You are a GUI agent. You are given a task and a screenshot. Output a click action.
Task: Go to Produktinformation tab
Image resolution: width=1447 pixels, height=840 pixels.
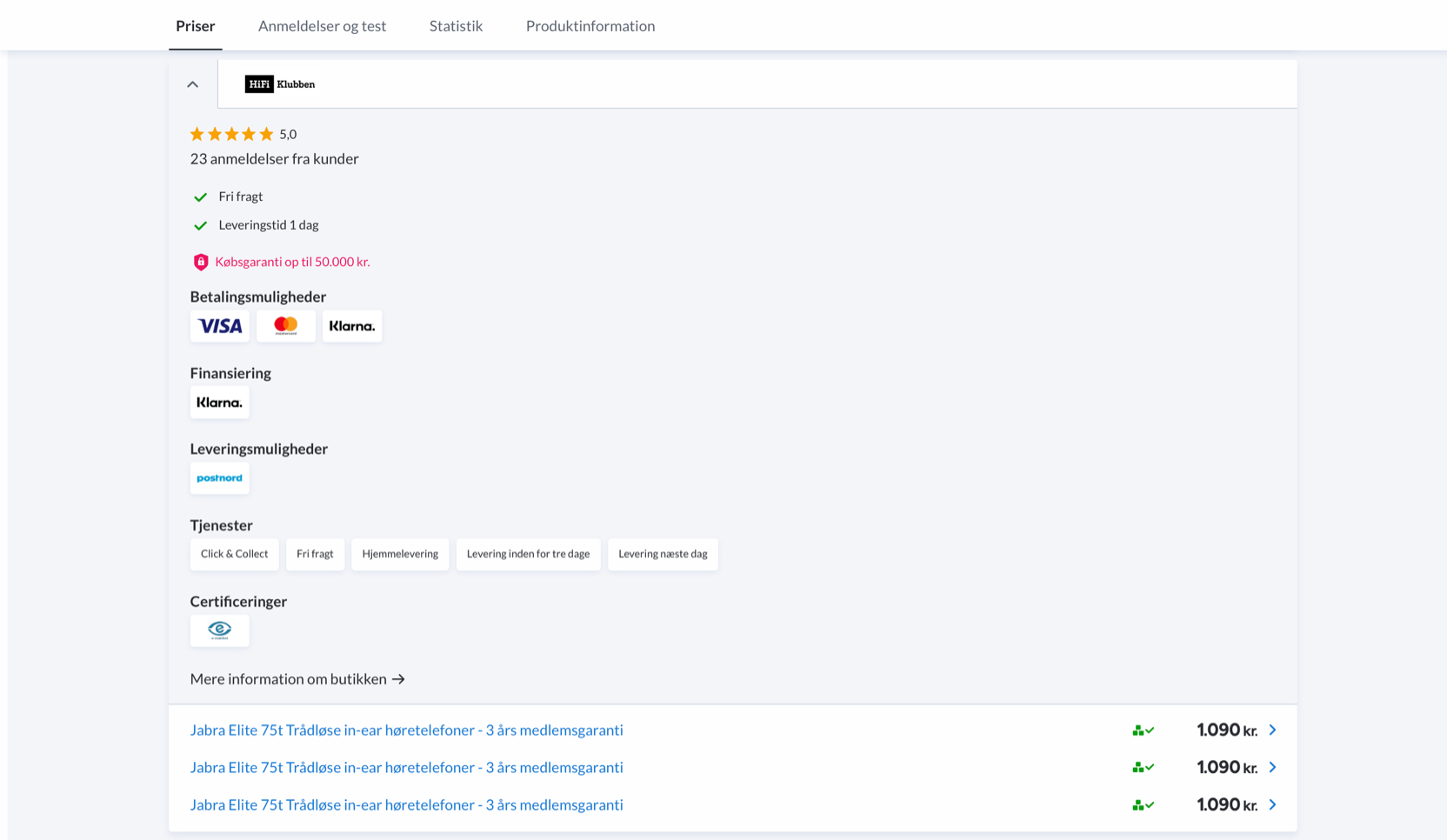tap(590, 26)
